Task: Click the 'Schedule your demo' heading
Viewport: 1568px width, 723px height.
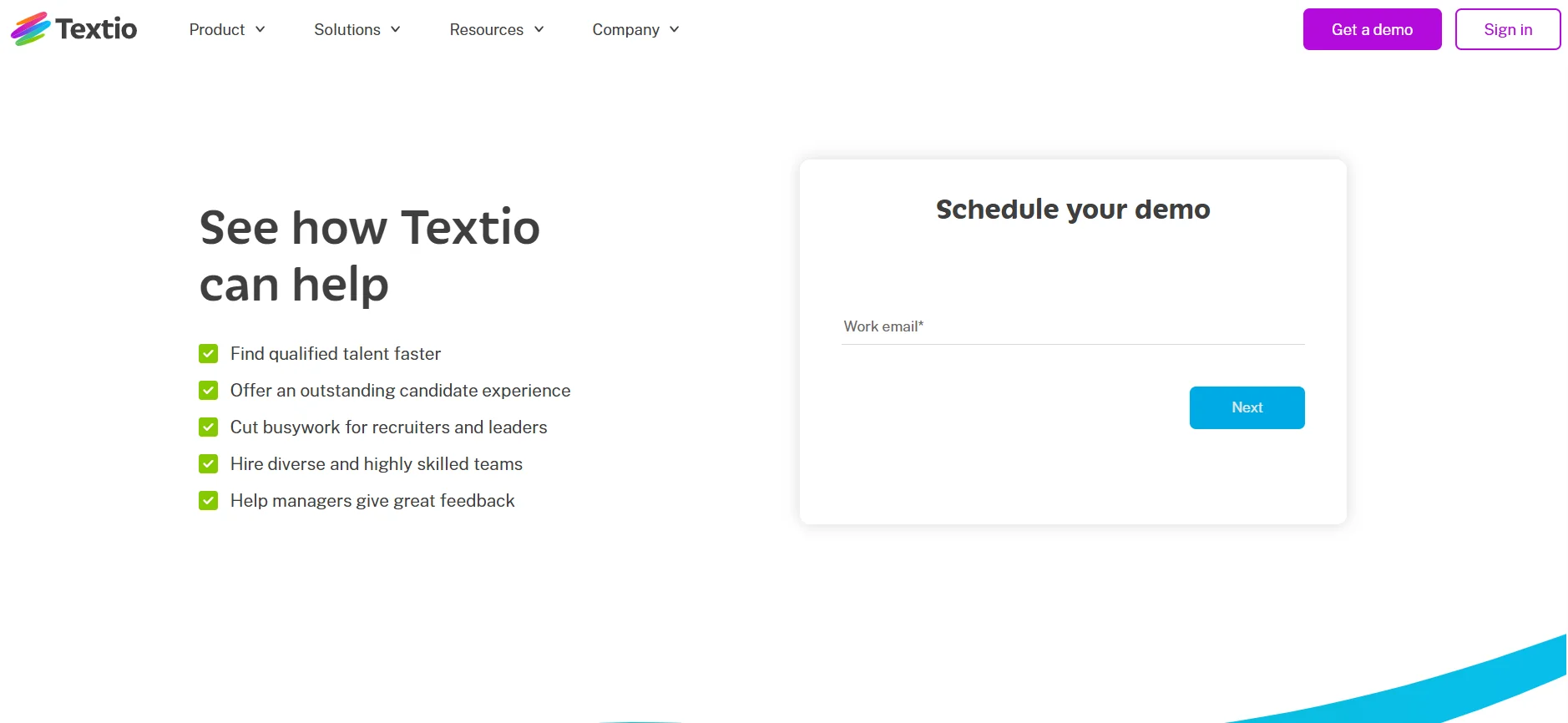Action: (1073, 210)
